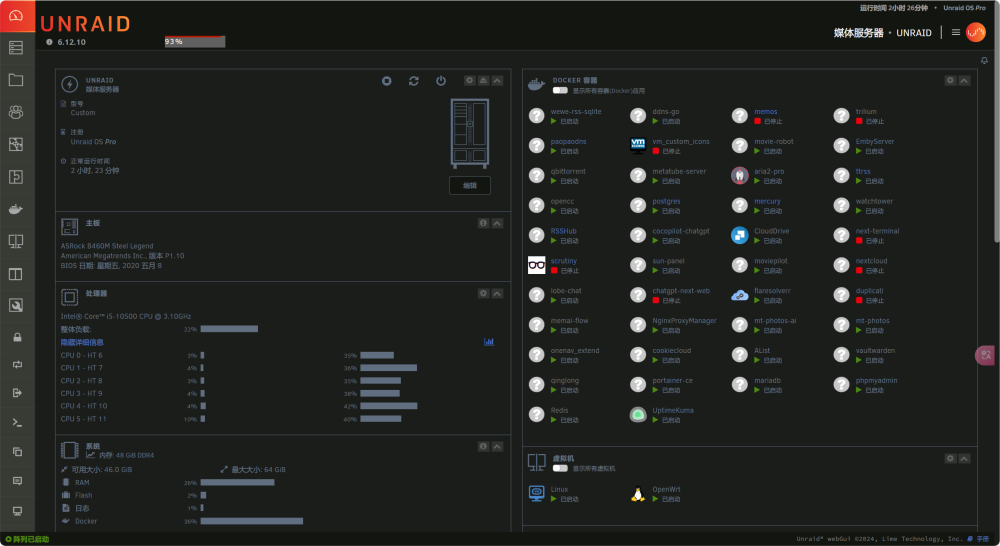Viewport: 1000px width, 546px height.
Task: Click the aria2-pro container icon
Action: click(740, 175)
